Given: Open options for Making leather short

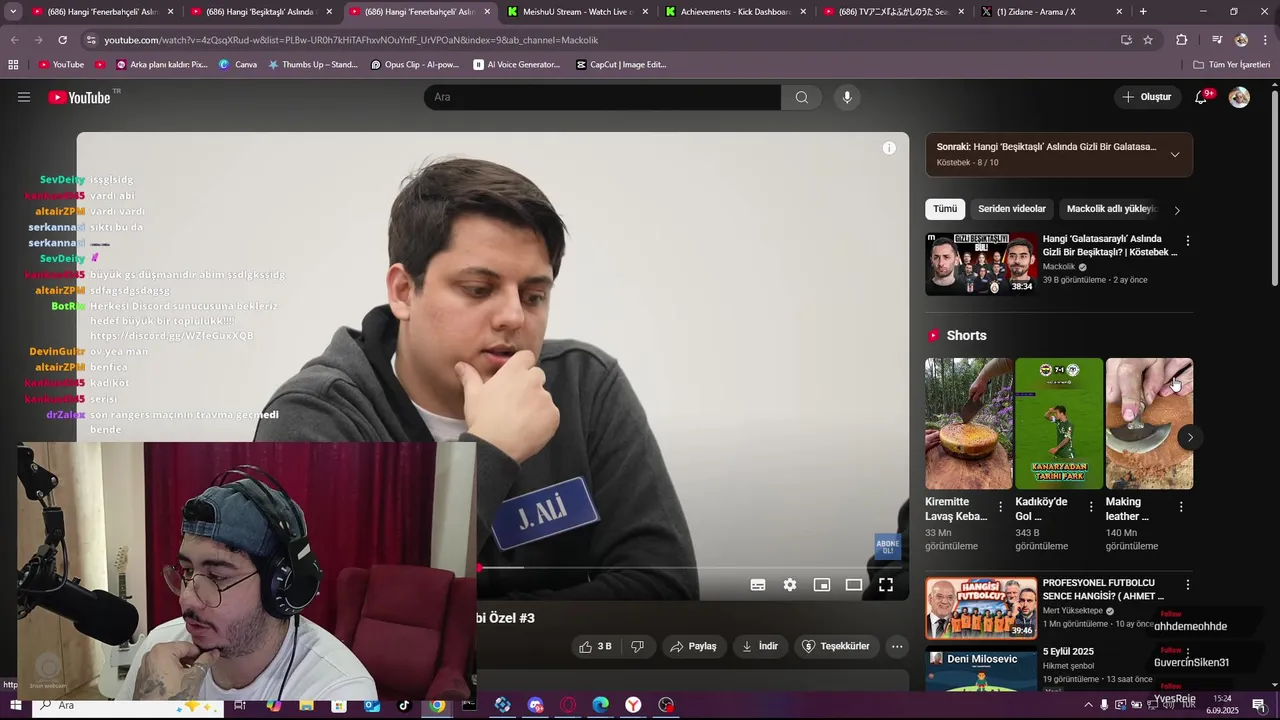Looking at the screenshot, I should click(1181, 507).
